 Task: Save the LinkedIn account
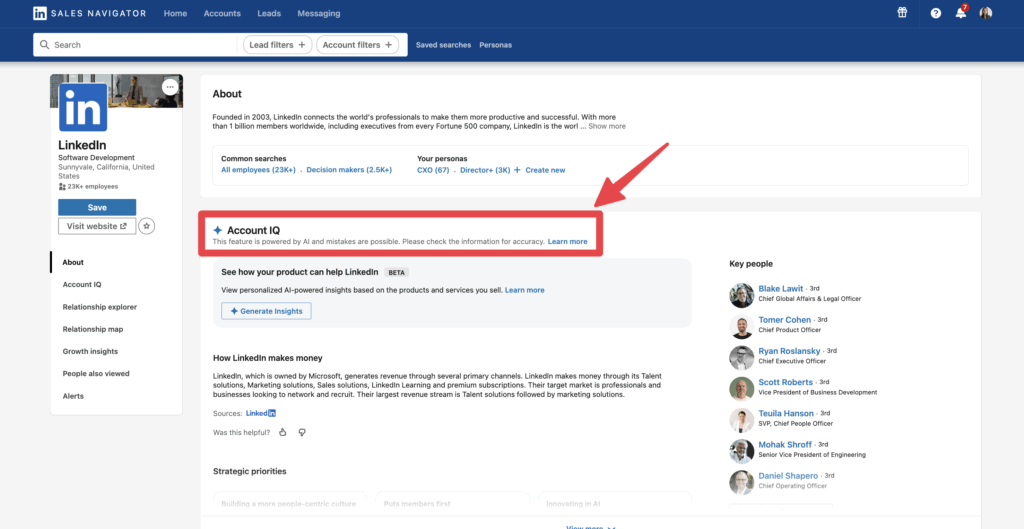click(x=97, y=207)
